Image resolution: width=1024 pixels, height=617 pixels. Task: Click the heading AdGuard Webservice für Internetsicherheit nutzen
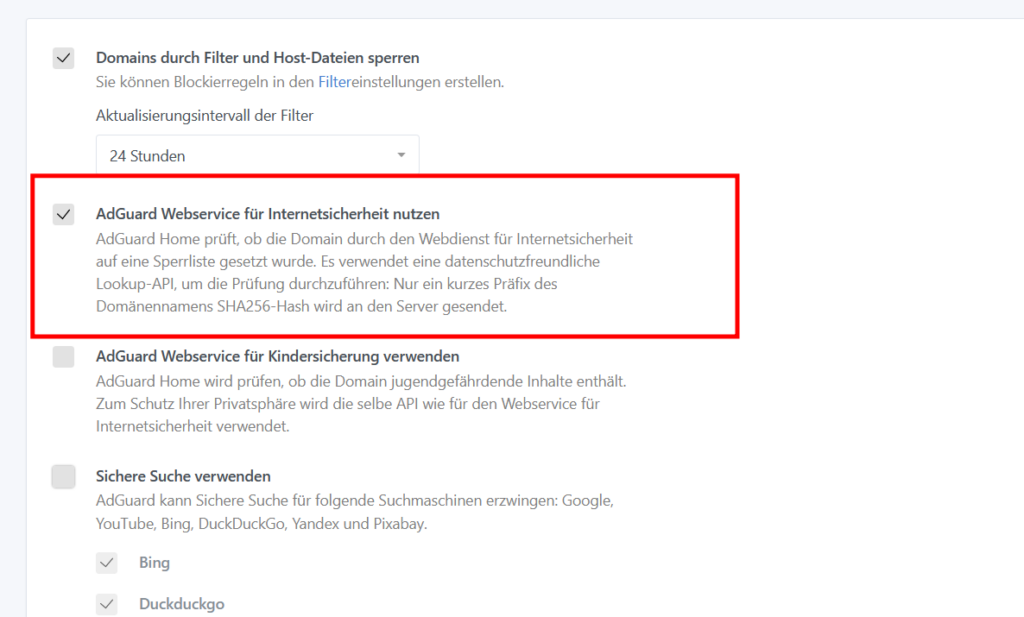(268, 214)
